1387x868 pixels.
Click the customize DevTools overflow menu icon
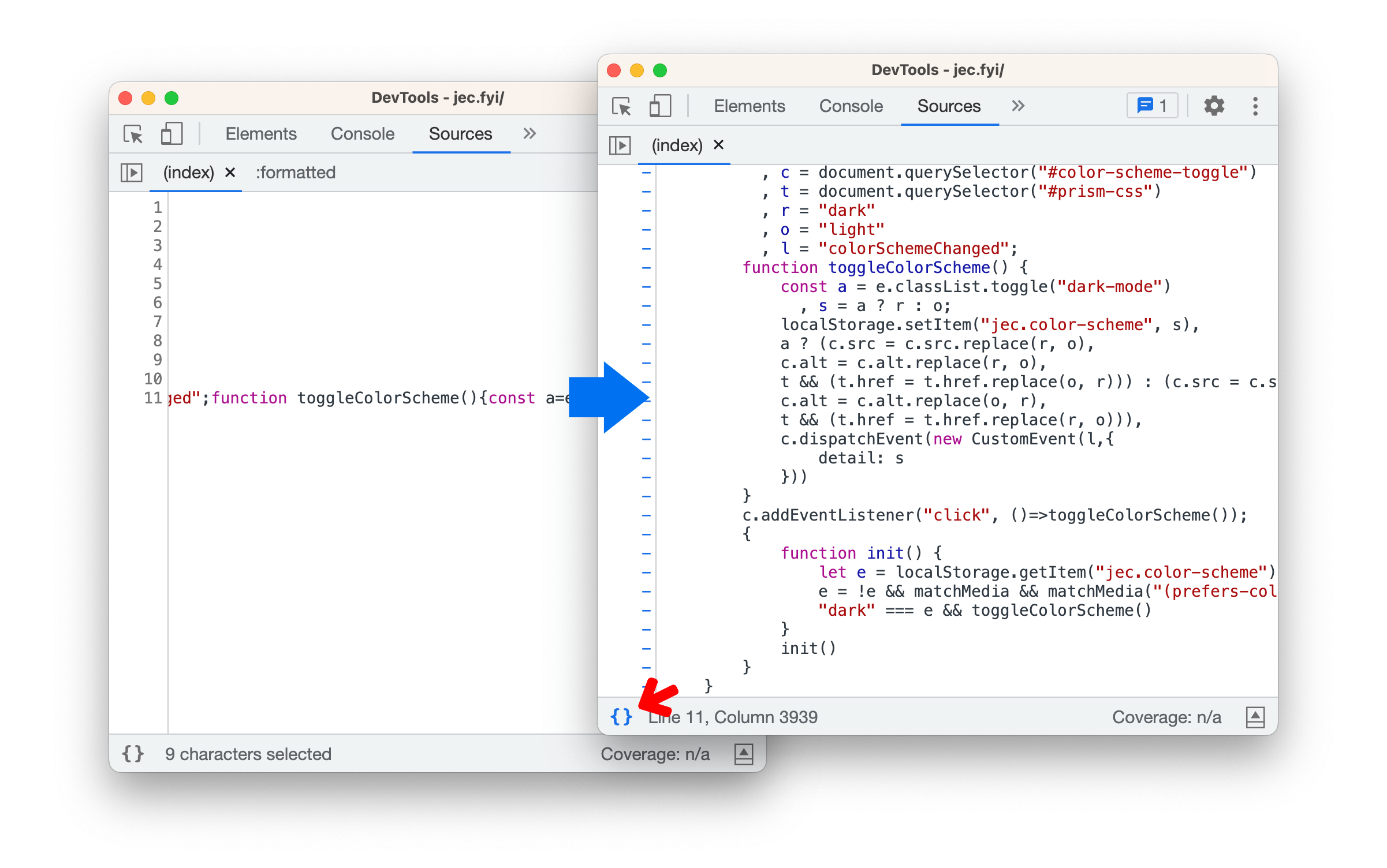coord(1256,106)
